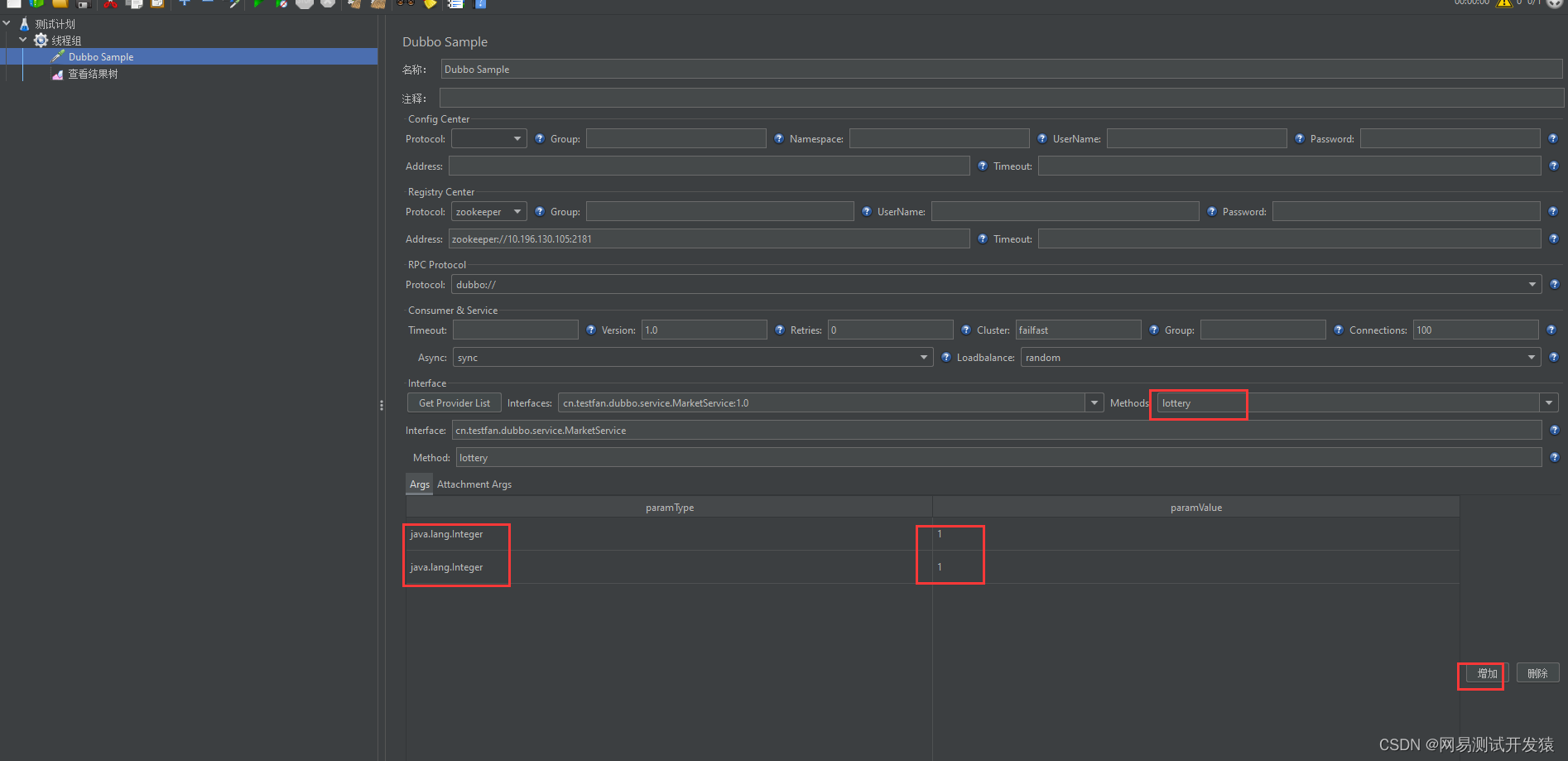Image resolution: width=1568 pixels, height=761 pixels.
Task: Click help icon after Registry Center Group field
Action: coord(867,212)
